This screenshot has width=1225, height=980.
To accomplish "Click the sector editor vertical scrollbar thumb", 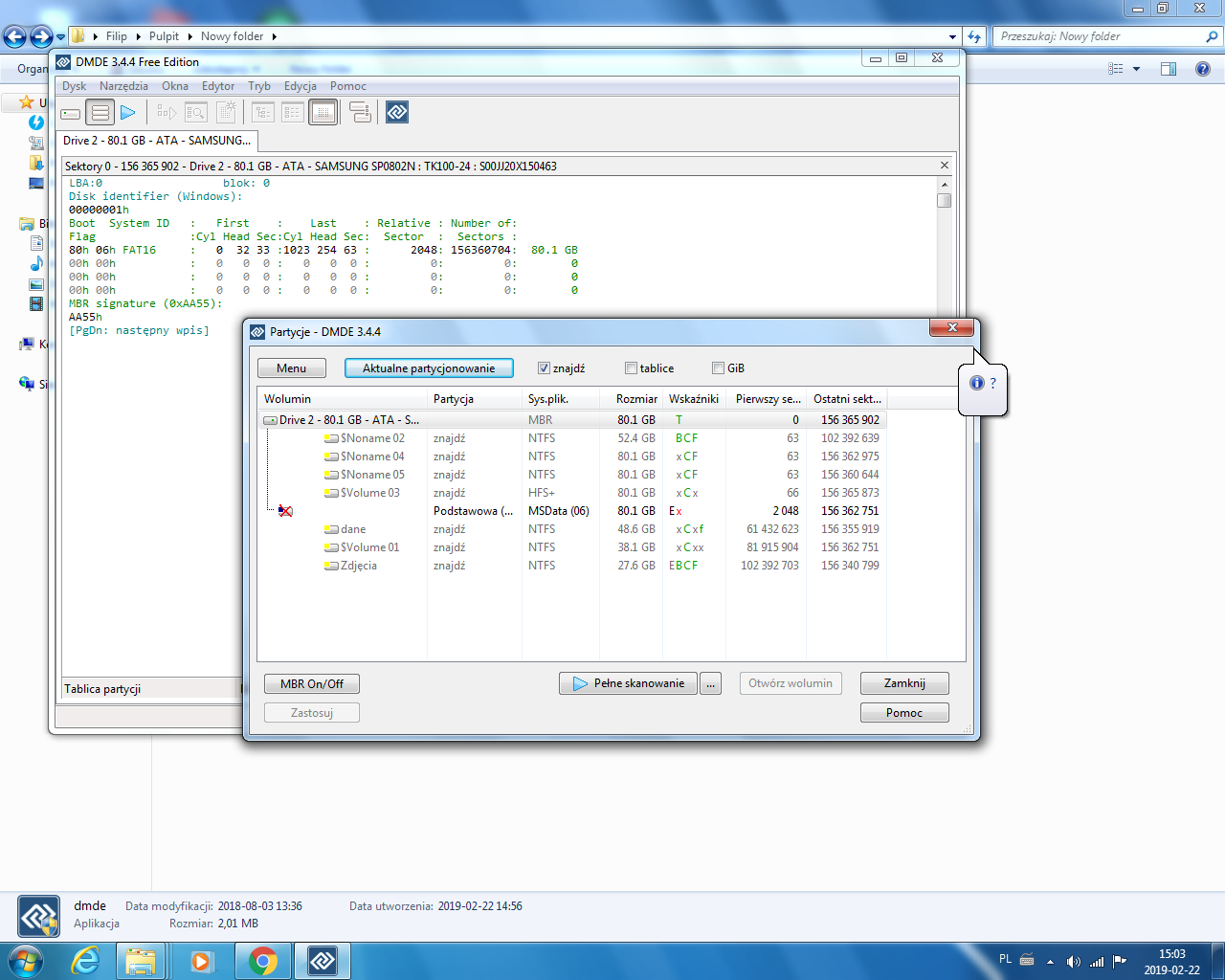I will click(x=944, y=201).
